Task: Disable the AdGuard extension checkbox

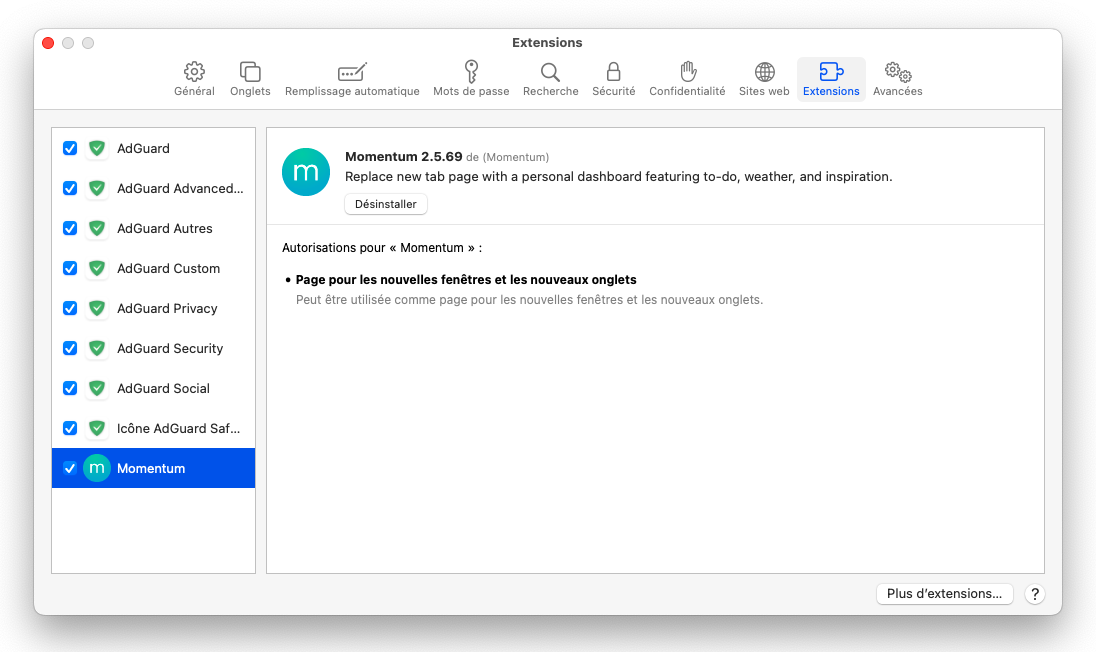Action: click(70, 148)
